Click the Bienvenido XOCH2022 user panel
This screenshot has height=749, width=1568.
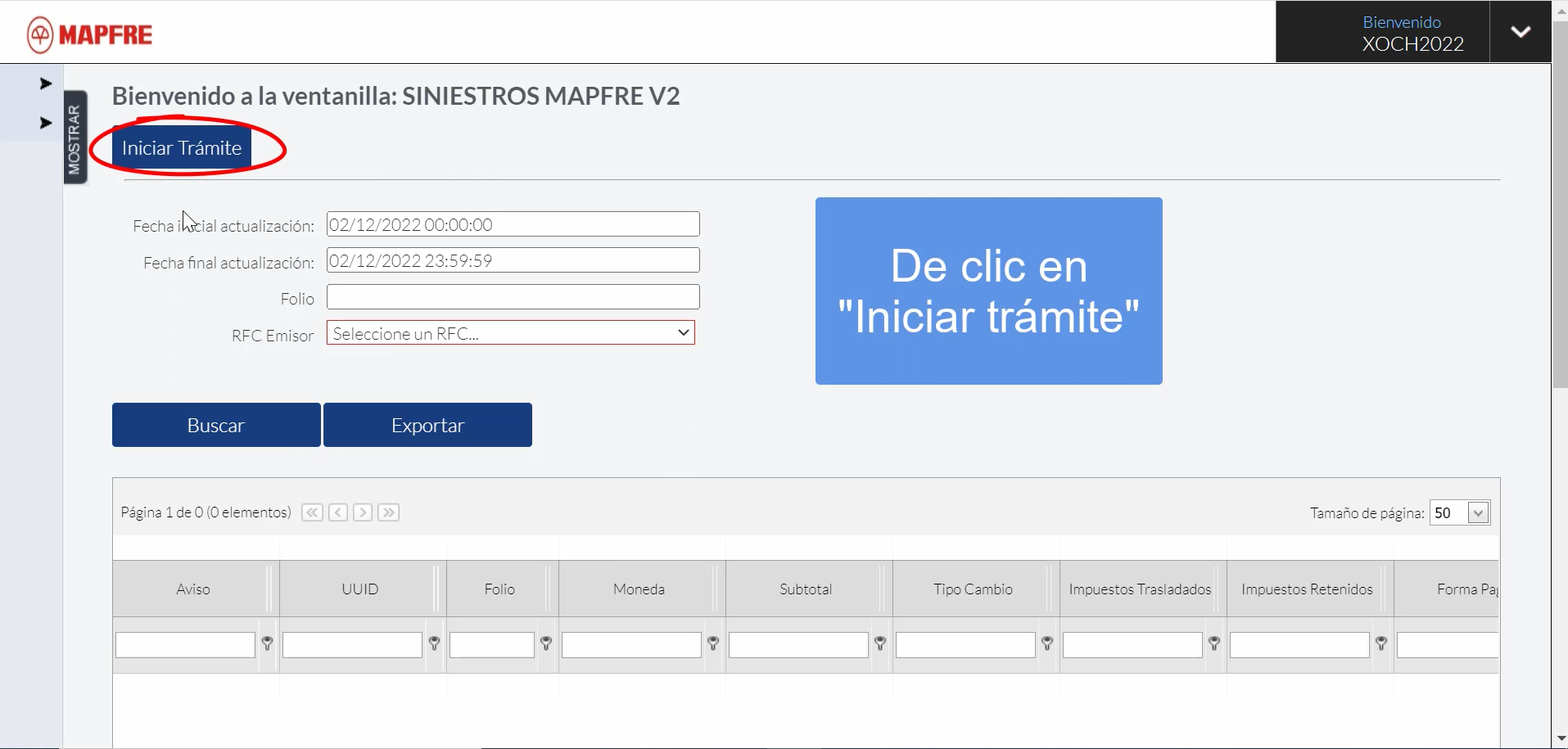pyautogui.click(x=1383, y=32)
